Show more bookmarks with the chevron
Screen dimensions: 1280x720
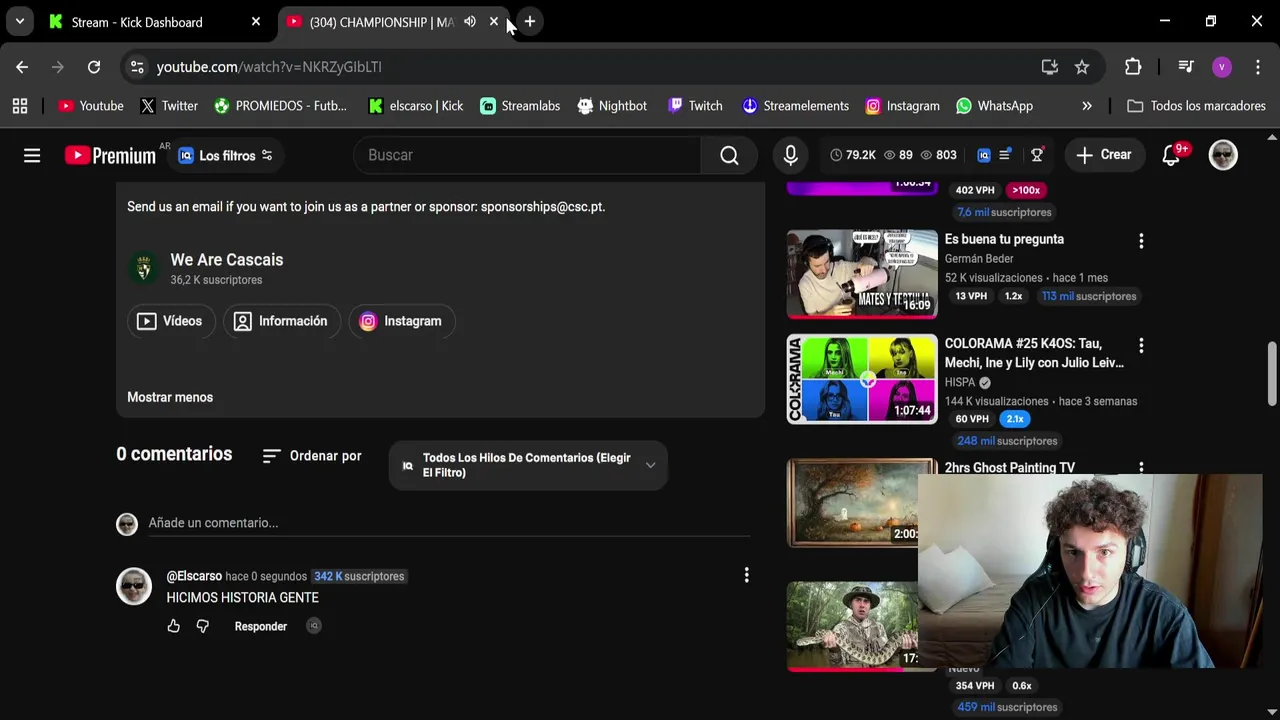[1087, 105]
